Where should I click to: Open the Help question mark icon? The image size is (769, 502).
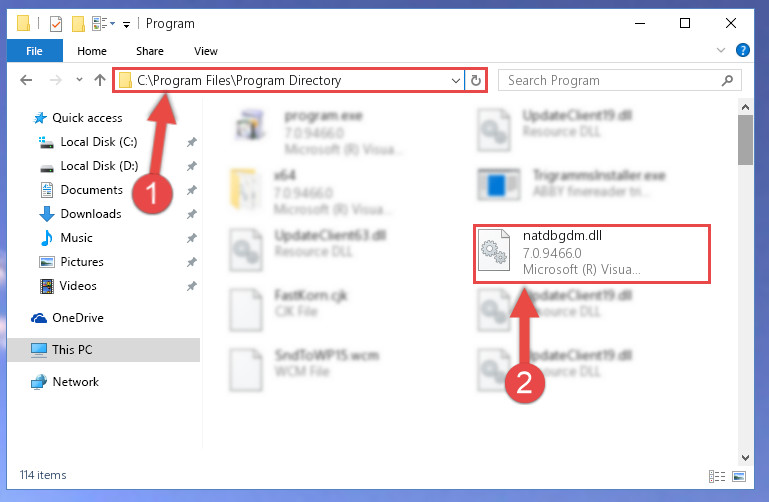point(743,50)
